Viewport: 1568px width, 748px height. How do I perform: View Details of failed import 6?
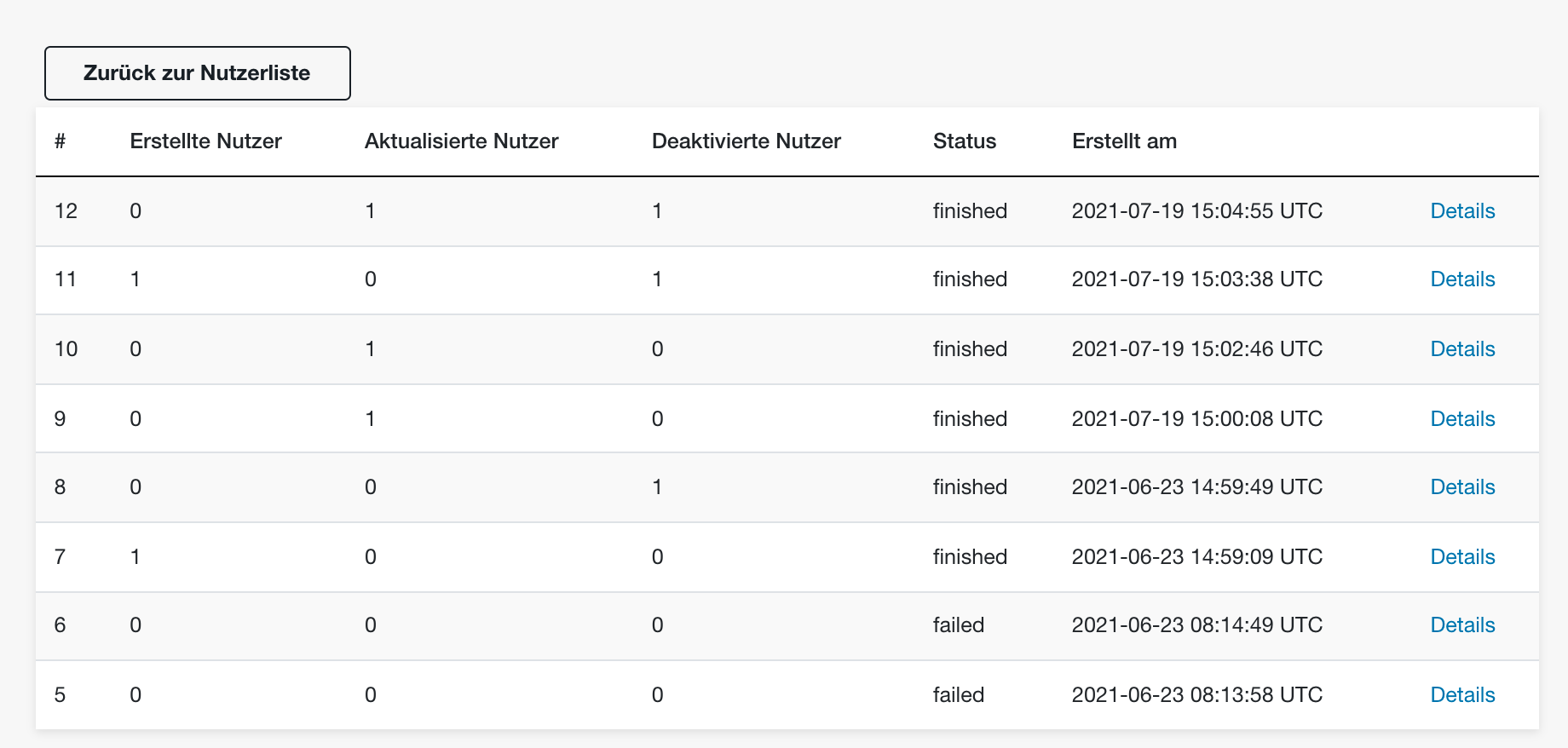(1462, 625)
